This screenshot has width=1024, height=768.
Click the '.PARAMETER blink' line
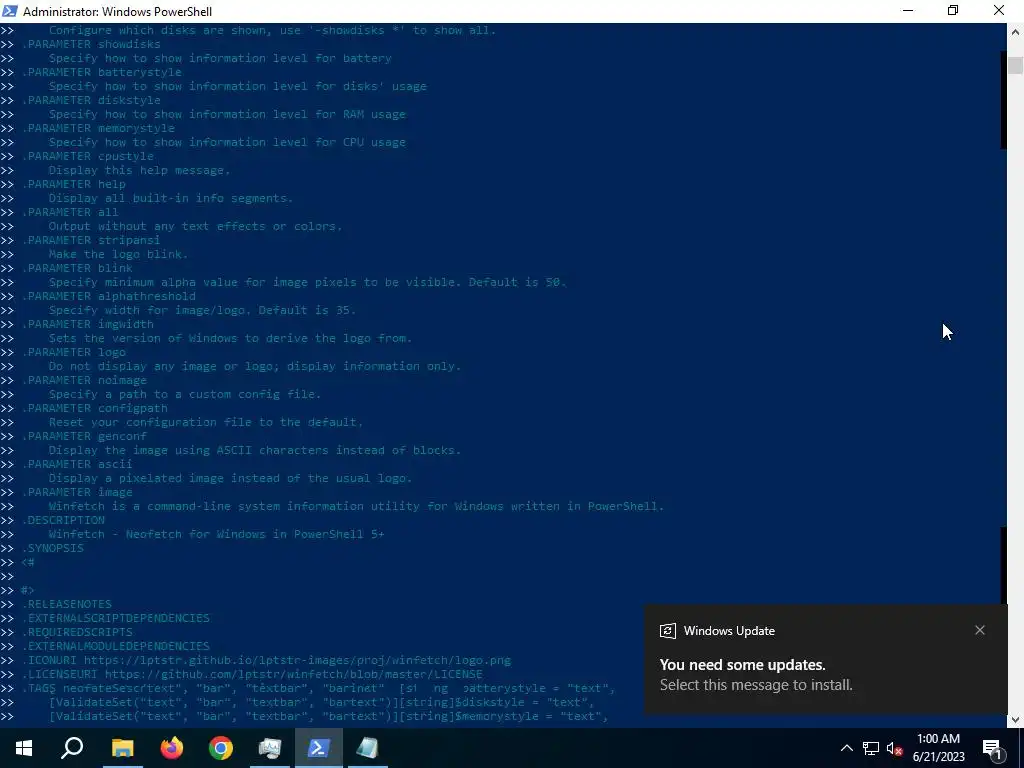(x=77, y=268)
